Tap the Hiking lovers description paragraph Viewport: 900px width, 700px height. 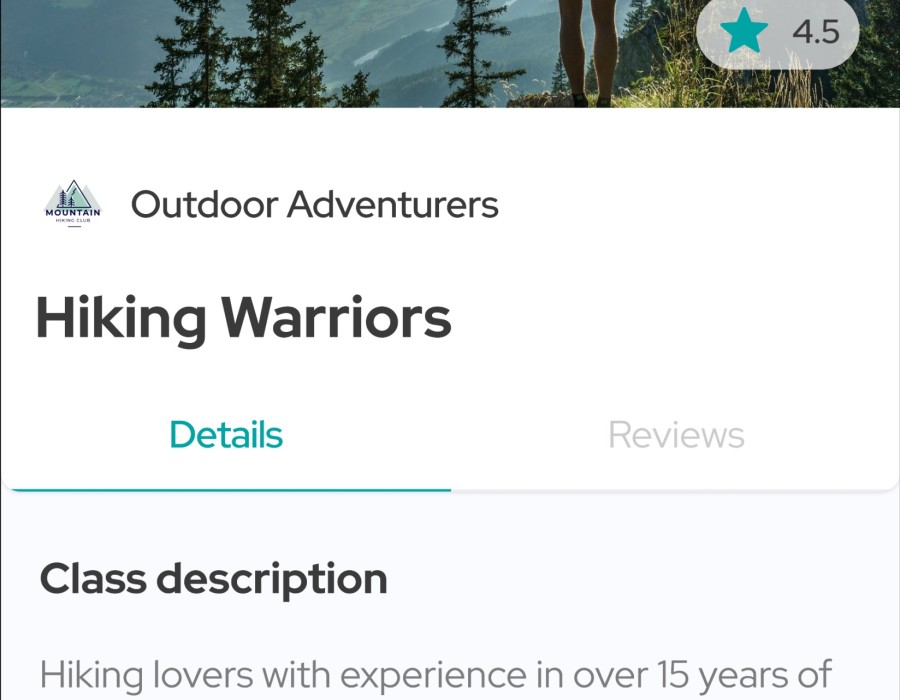[436, 676]
